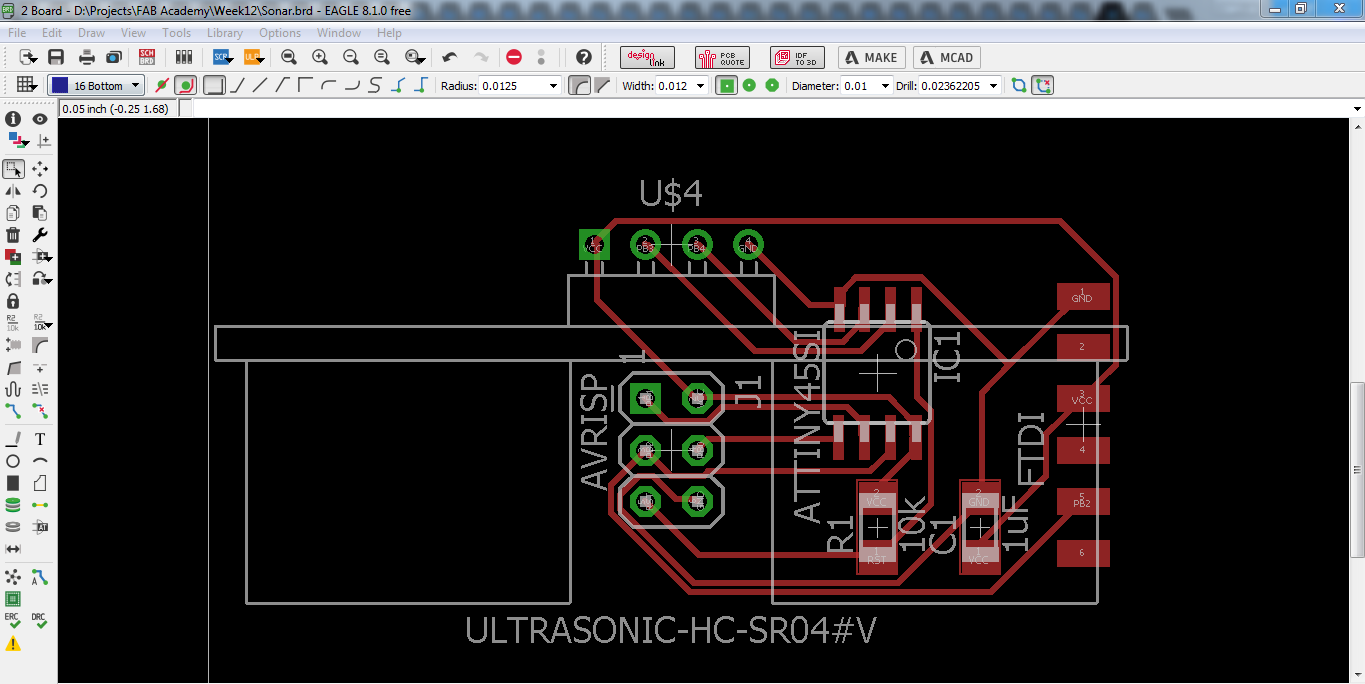Open the library manager icon
The width and height of the screenshot is (1365, 684).
pyautogui.click(x=182, y=57)
